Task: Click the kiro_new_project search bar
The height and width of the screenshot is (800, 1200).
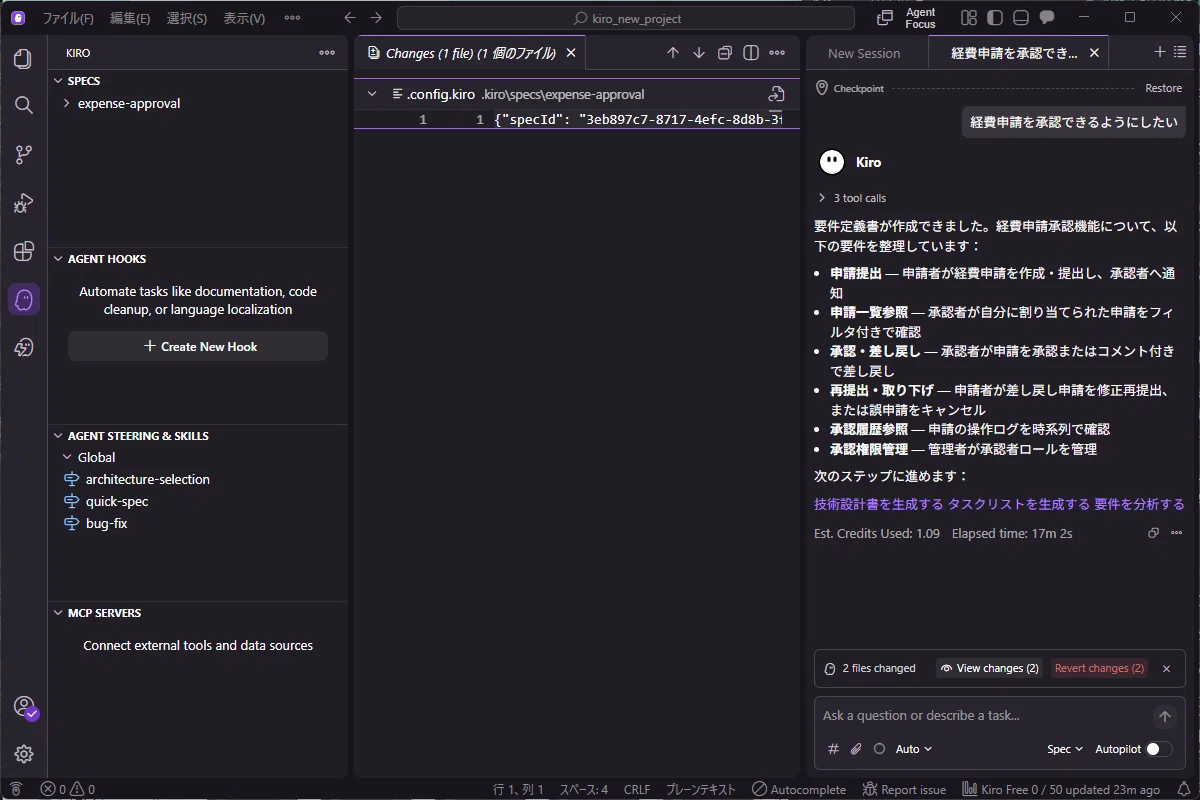Action: pos(626,18)
